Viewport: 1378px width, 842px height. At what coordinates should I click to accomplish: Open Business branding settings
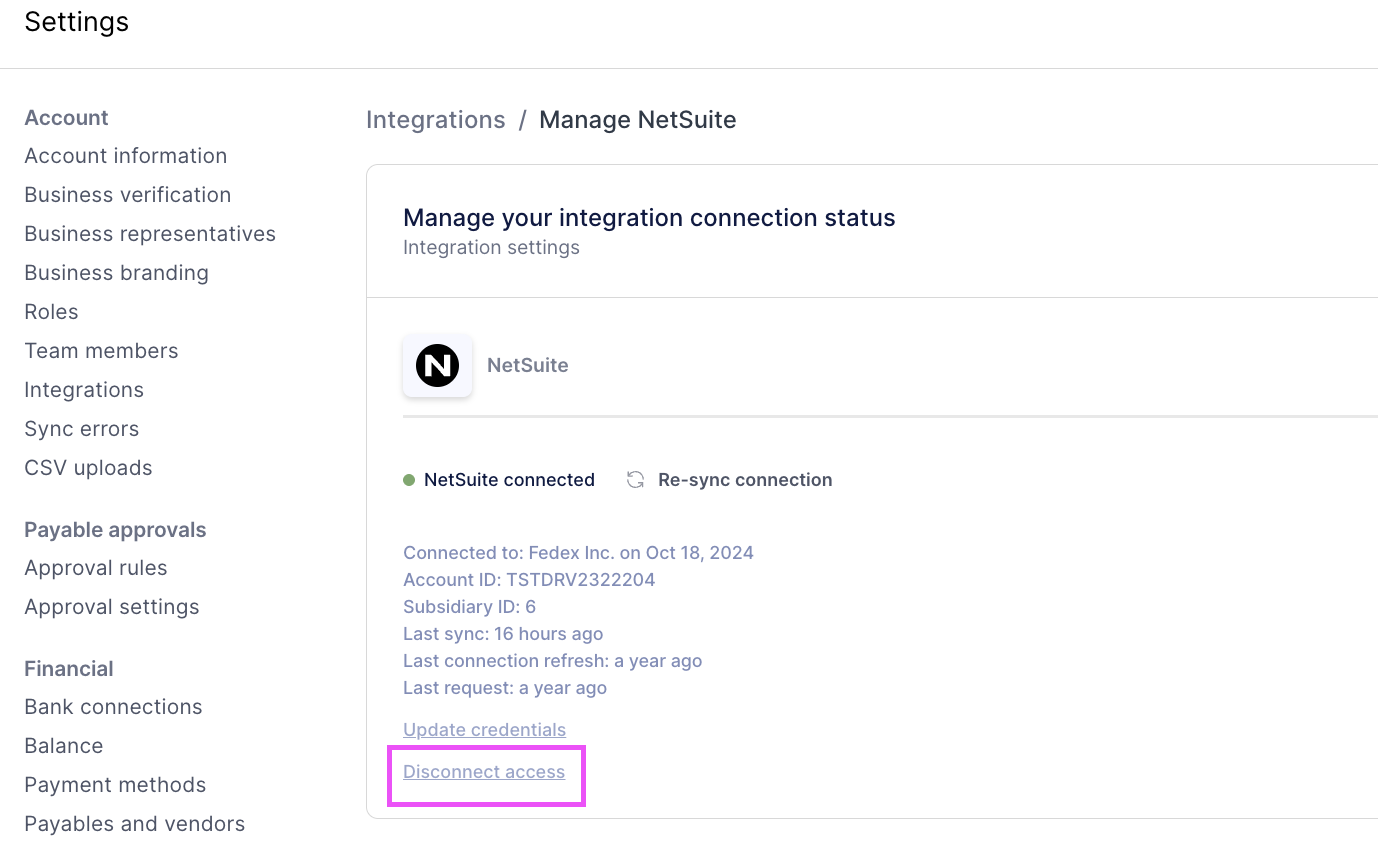(x=117, y=273)
